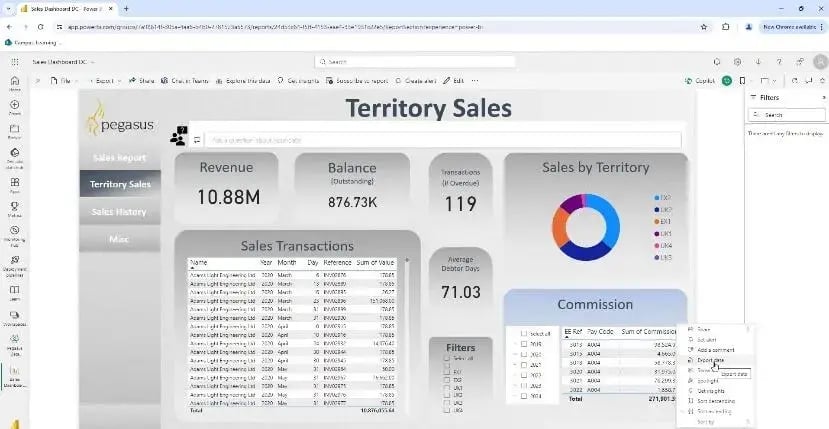The image size is (829, 429).
Task: Tick the 2020 year checkbox in Commission slicer
Action: (x=524, y=354)
